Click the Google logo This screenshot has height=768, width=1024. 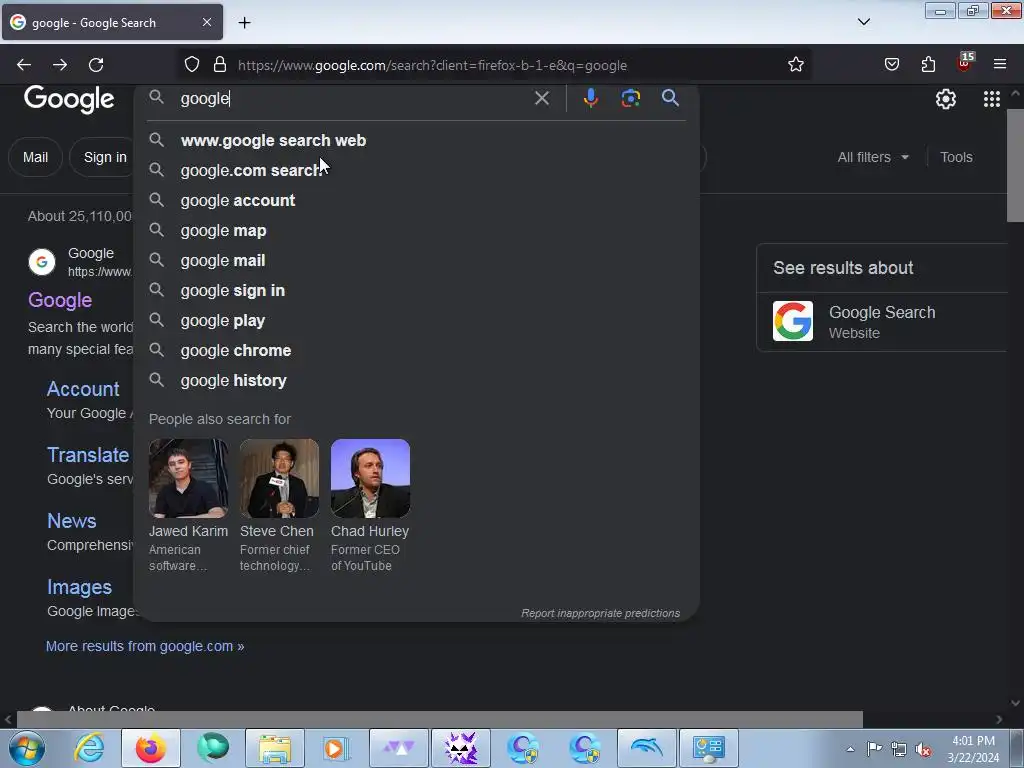69,99
